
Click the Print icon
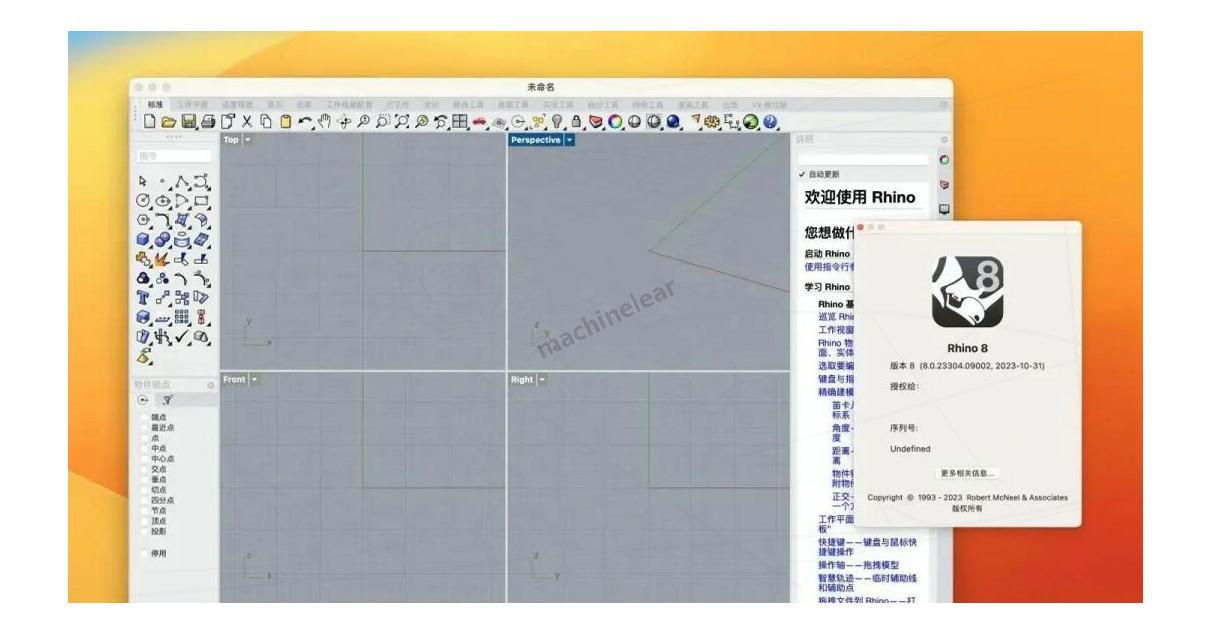point(206,121)
